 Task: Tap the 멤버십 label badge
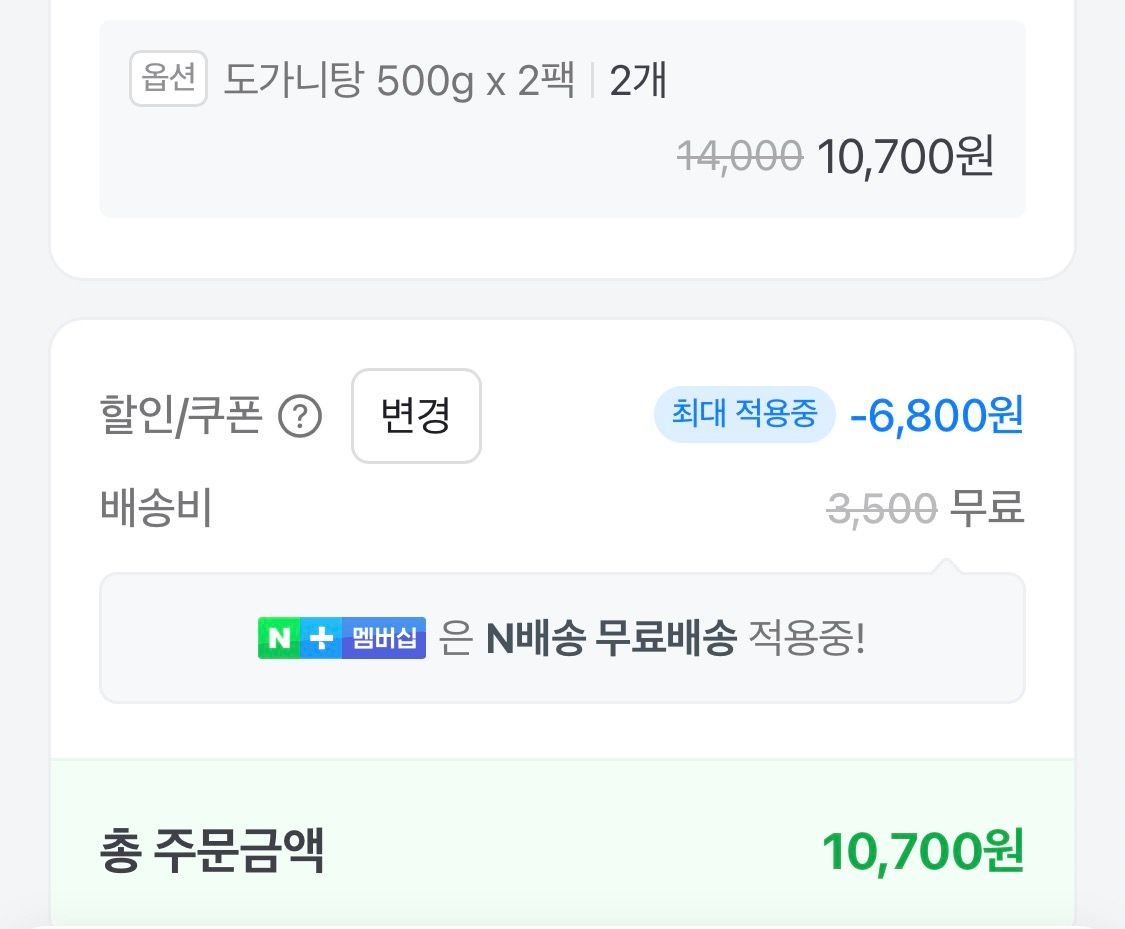(x=384, y=638)
